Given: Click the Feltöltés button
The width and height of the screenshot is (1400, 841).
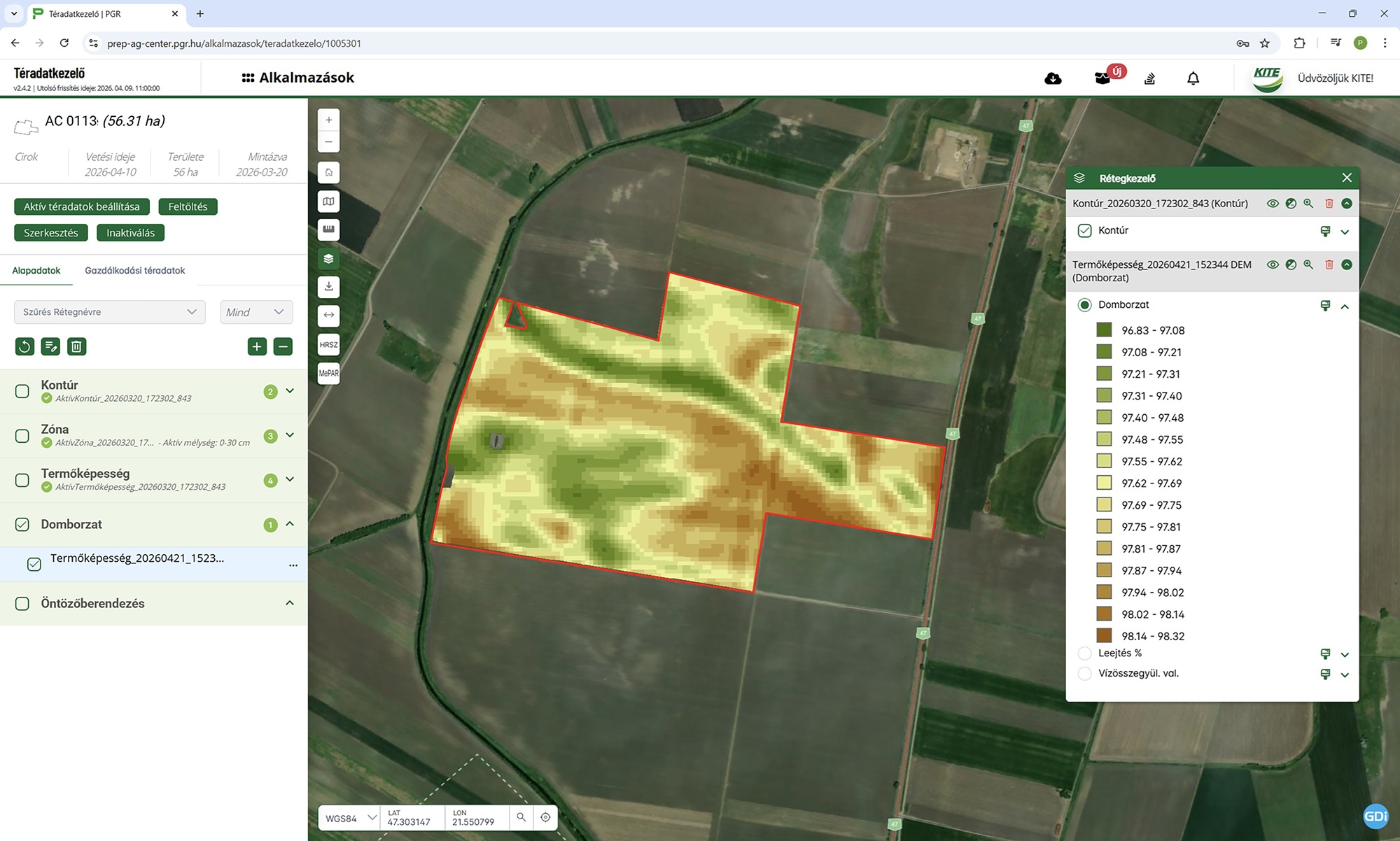Looking at the screenshot, I should tap(188, 206).
